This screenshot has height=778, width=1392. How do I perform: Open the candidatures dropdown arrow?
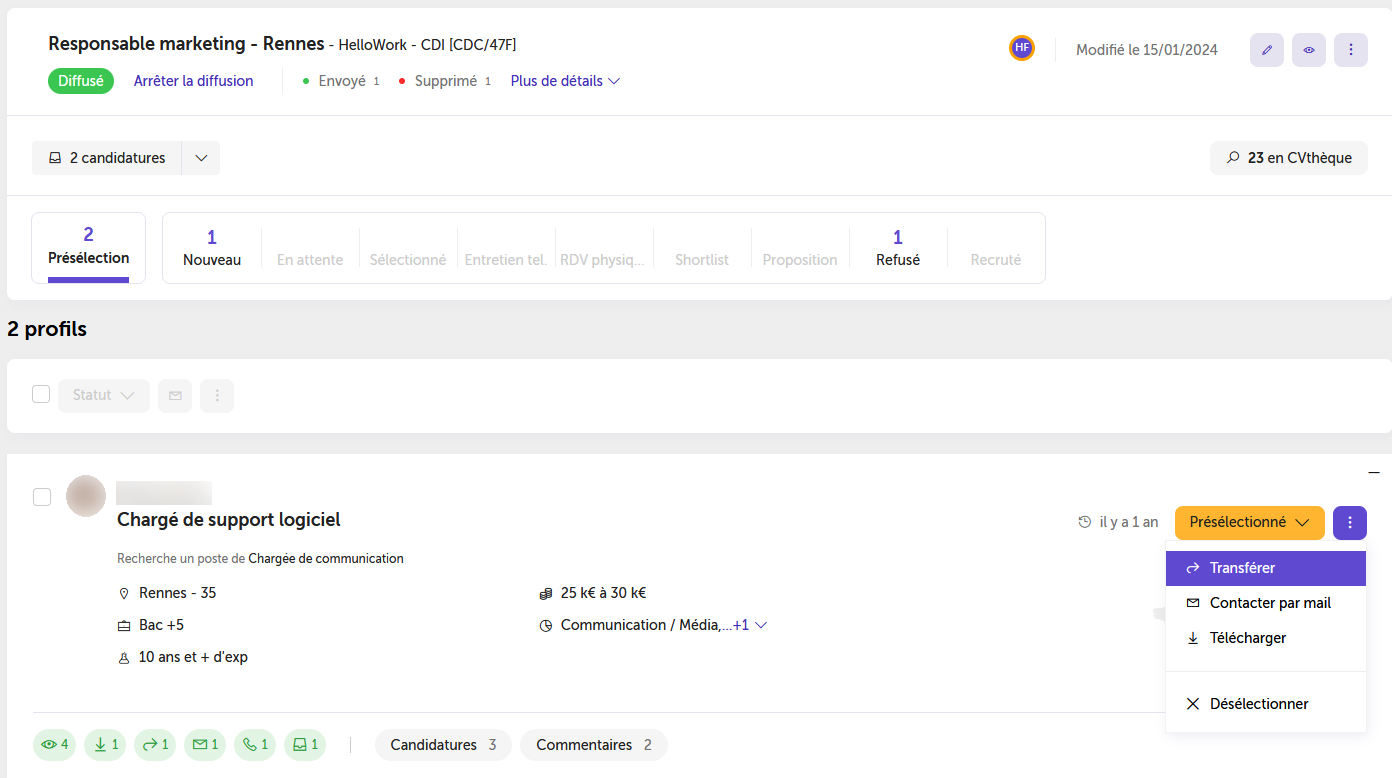coord(201,158)
